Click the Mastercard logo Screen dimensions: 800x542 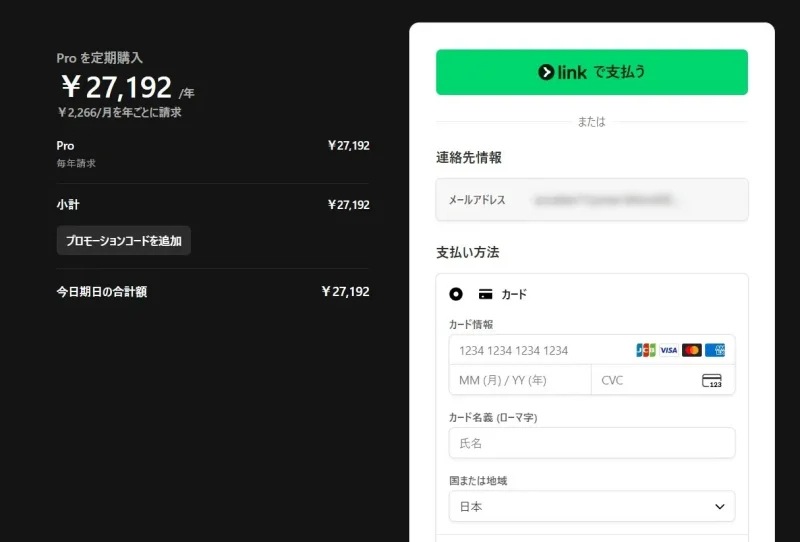click(x=691, y=350)
